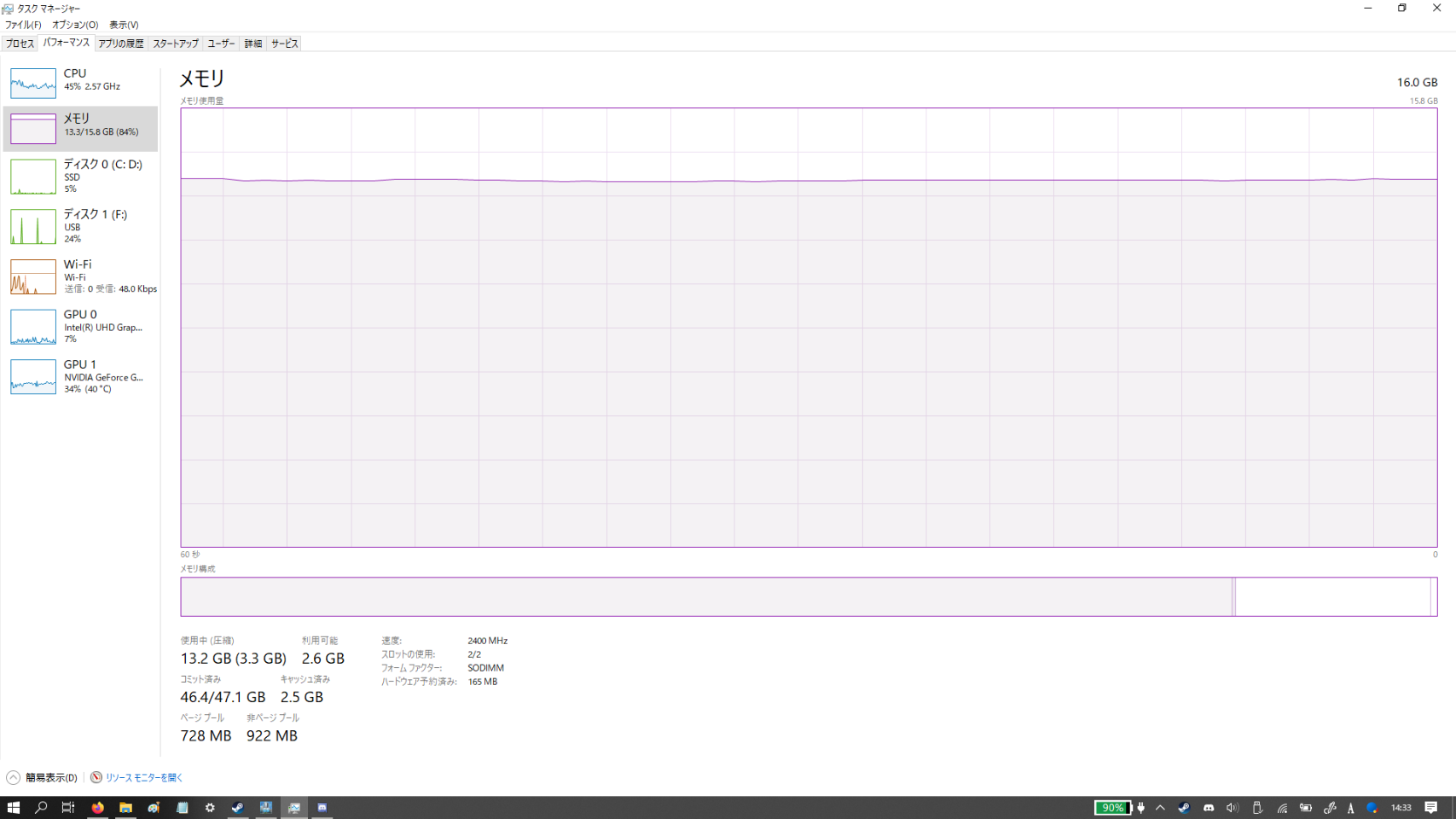This screenshot has width=1456, height=819.
Task: Click the taskbar clock showing 14:33
Action: [1401, 808]
